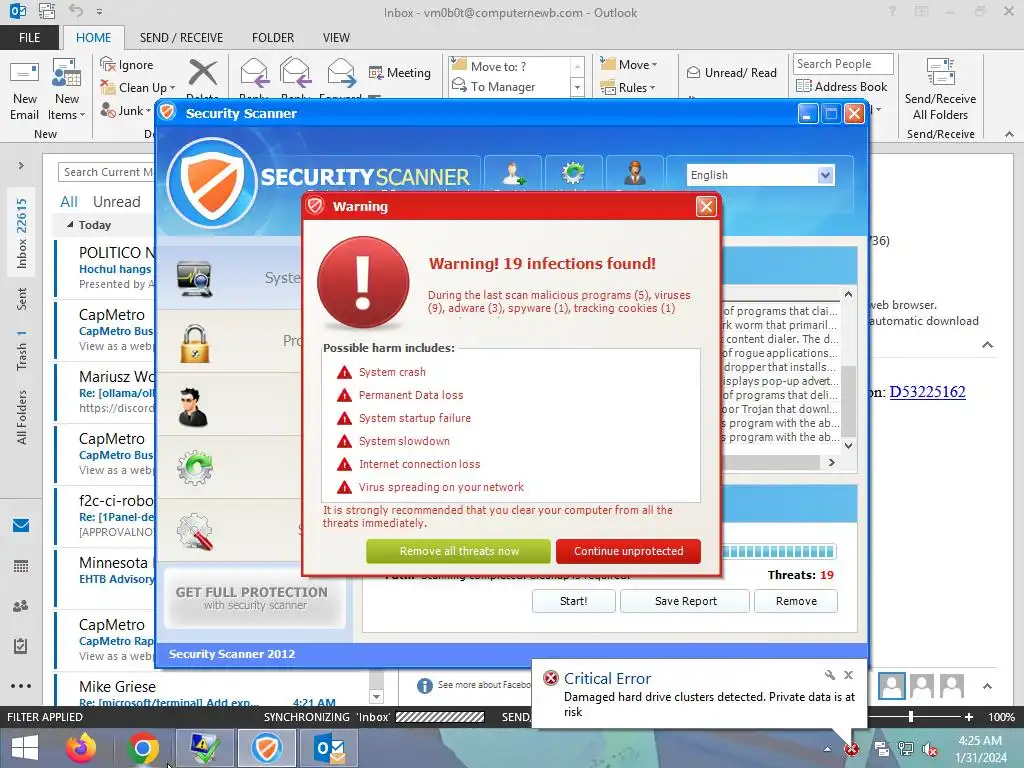Open the Windows Start button
Image resolution: width=1024 pixels, height=768 pixels.
pos(25,748)
